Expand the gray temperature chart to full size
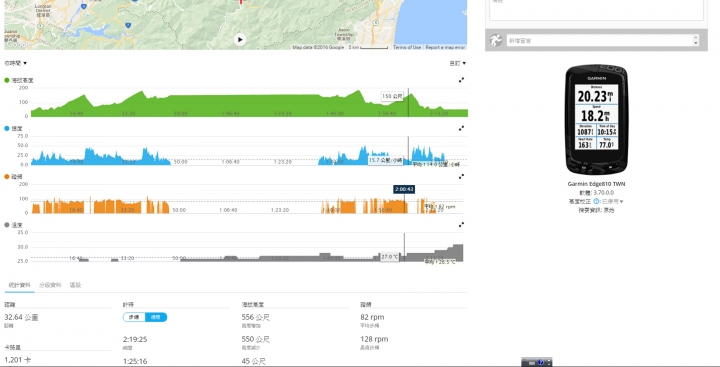Image resolution: width=720 pixels, height=367 pixels. tap(461, 225)
